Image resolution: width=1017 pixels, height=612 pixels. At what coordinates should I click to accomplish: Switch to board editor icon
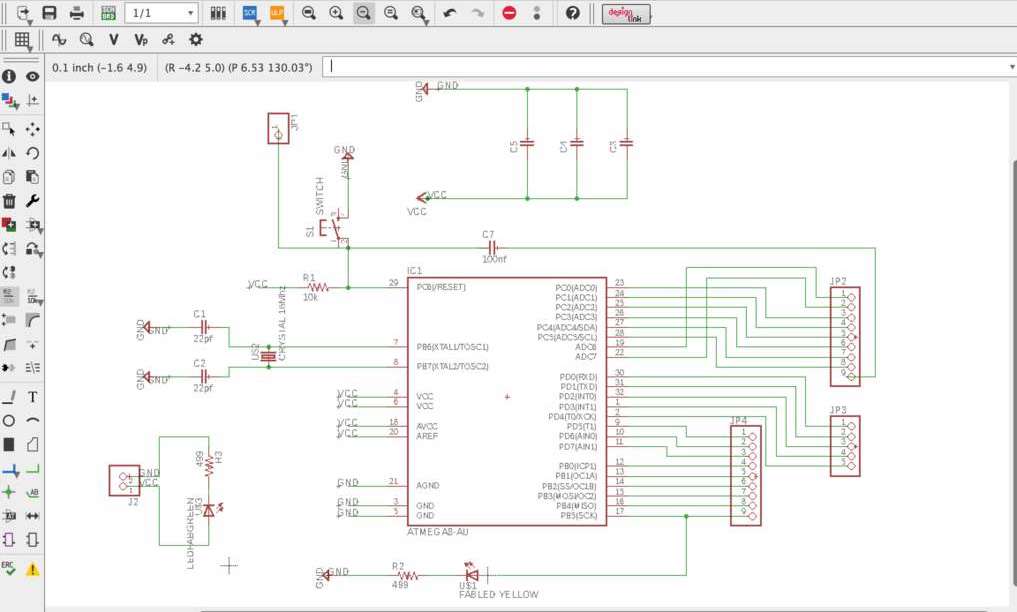[x=108, y=13]
